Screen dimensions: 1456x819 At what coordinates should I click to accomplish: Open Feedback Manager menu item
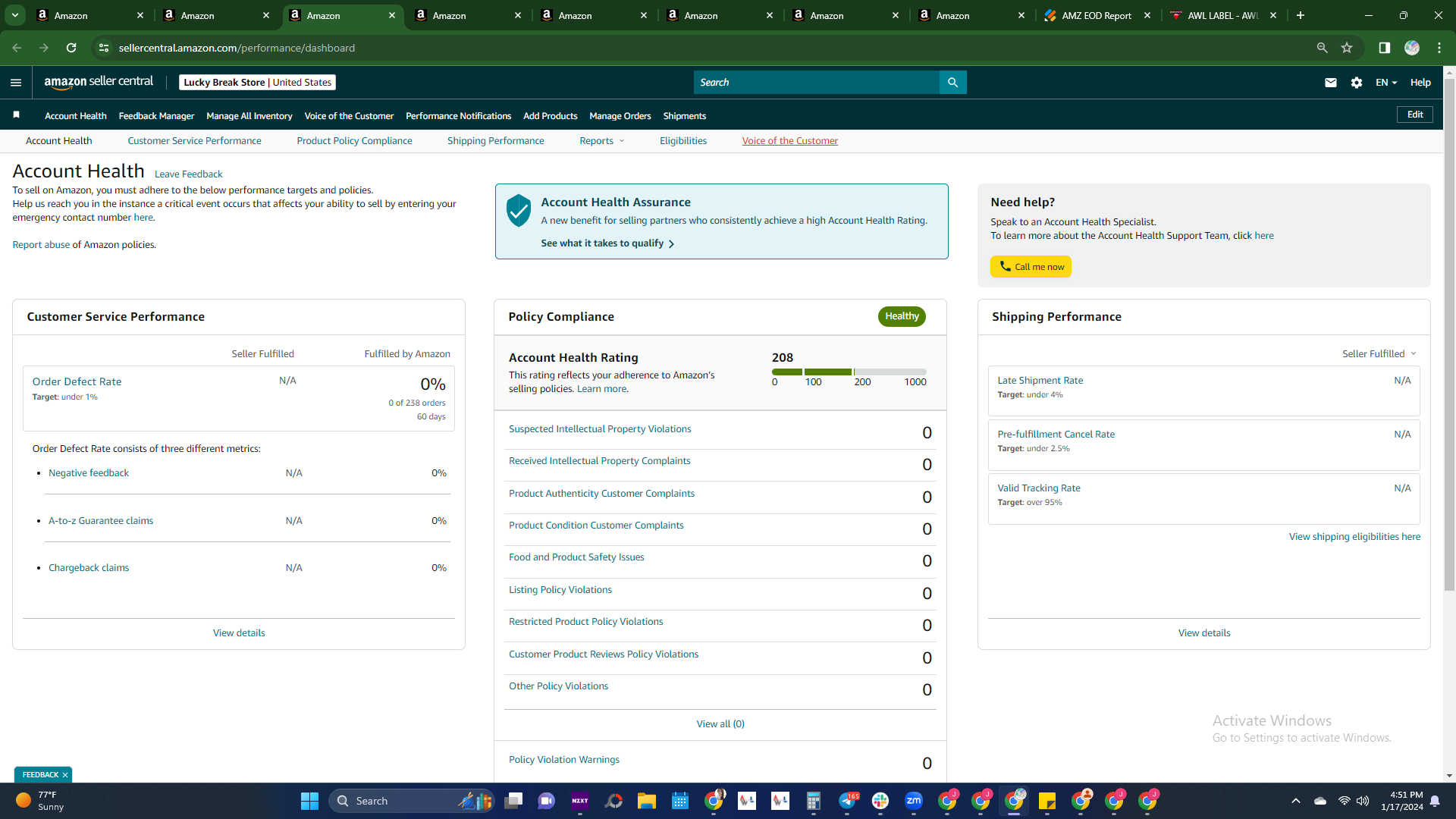click(156, 116)
